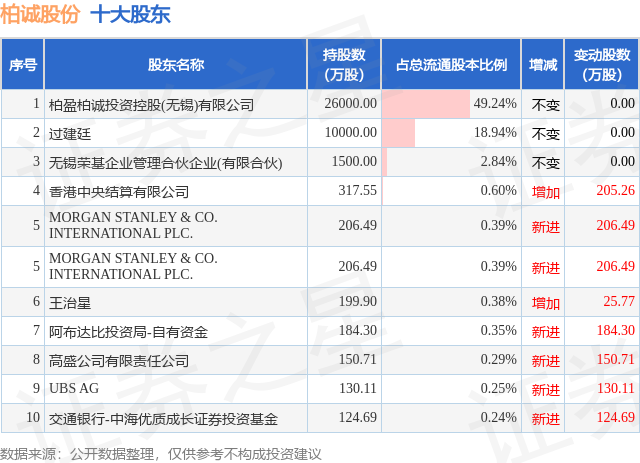Click the red 增加 label for 王治星
The height and width of the screenshot is (463, 640).
tap(545, 303)
